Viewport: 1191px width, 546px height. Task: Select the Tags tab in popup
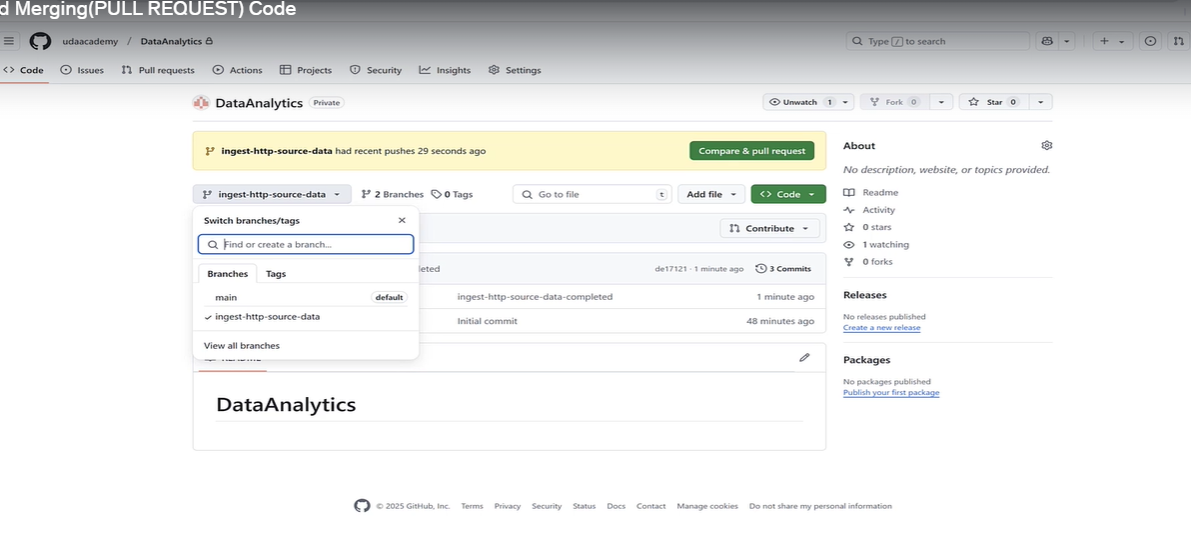[x=276, y=273]
